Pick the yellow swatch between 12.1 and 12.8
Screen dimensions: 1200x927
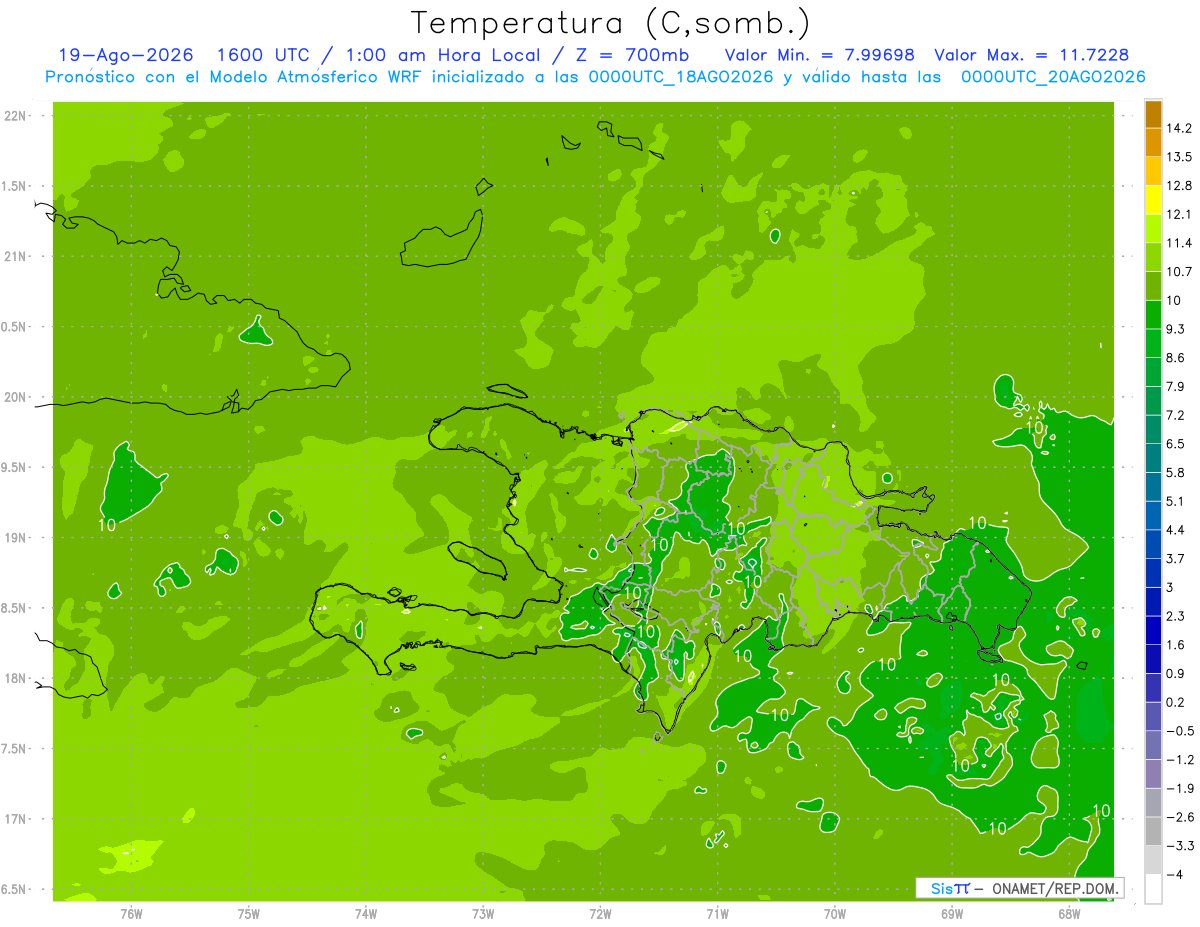(x=1153, y=200)
